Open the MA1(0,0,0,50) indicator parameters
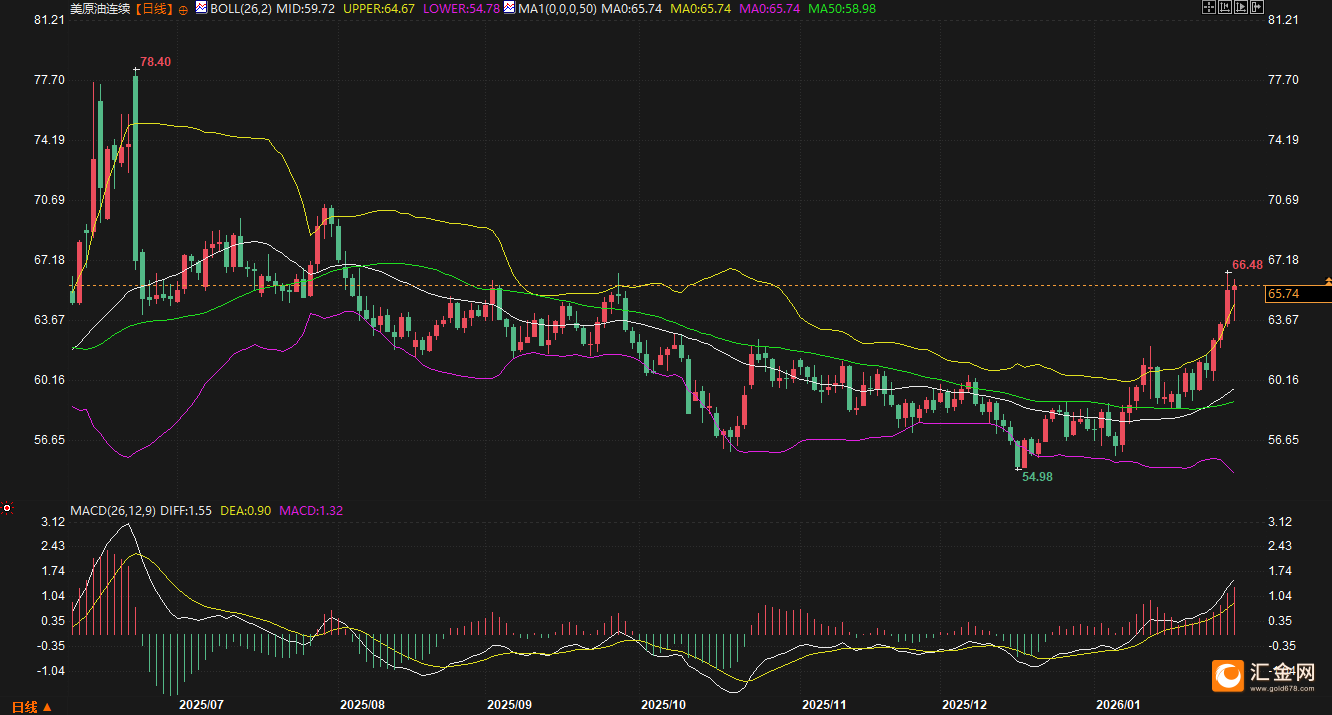The height and width of the screenshot is (715, 1332). coord(560,8)
